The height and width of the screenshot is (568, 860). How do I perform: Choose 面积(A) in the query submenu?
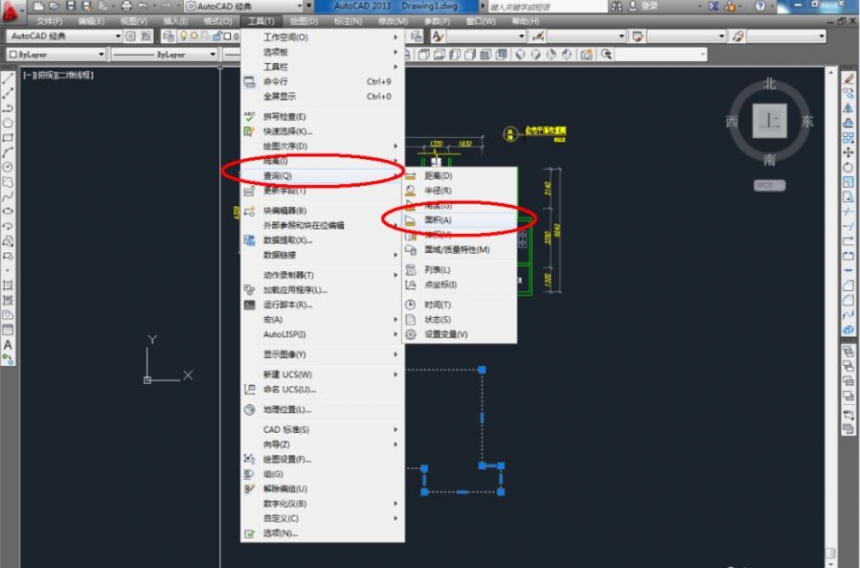tap(460, 220)
